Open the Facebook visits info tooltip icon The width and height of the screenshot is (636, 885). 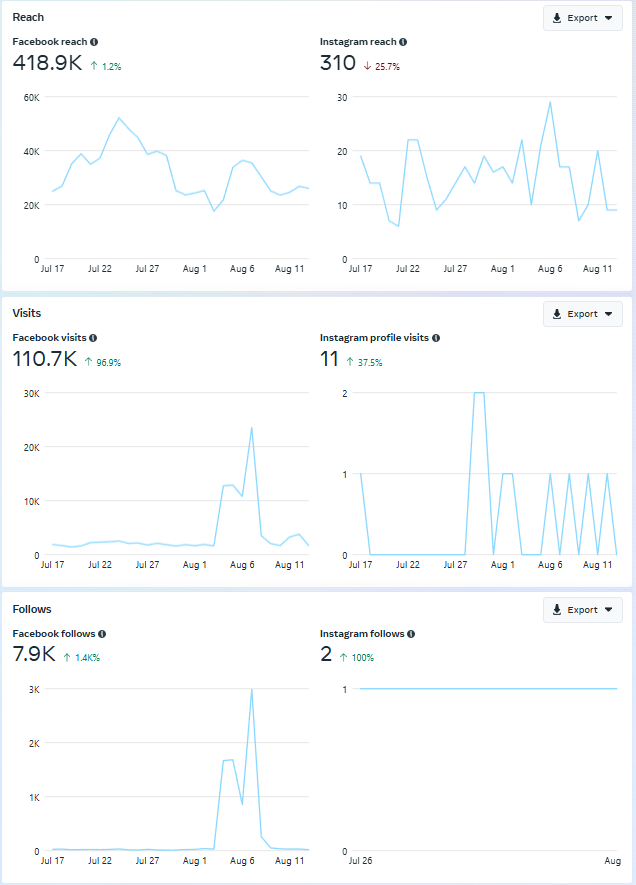pos(93,338)
